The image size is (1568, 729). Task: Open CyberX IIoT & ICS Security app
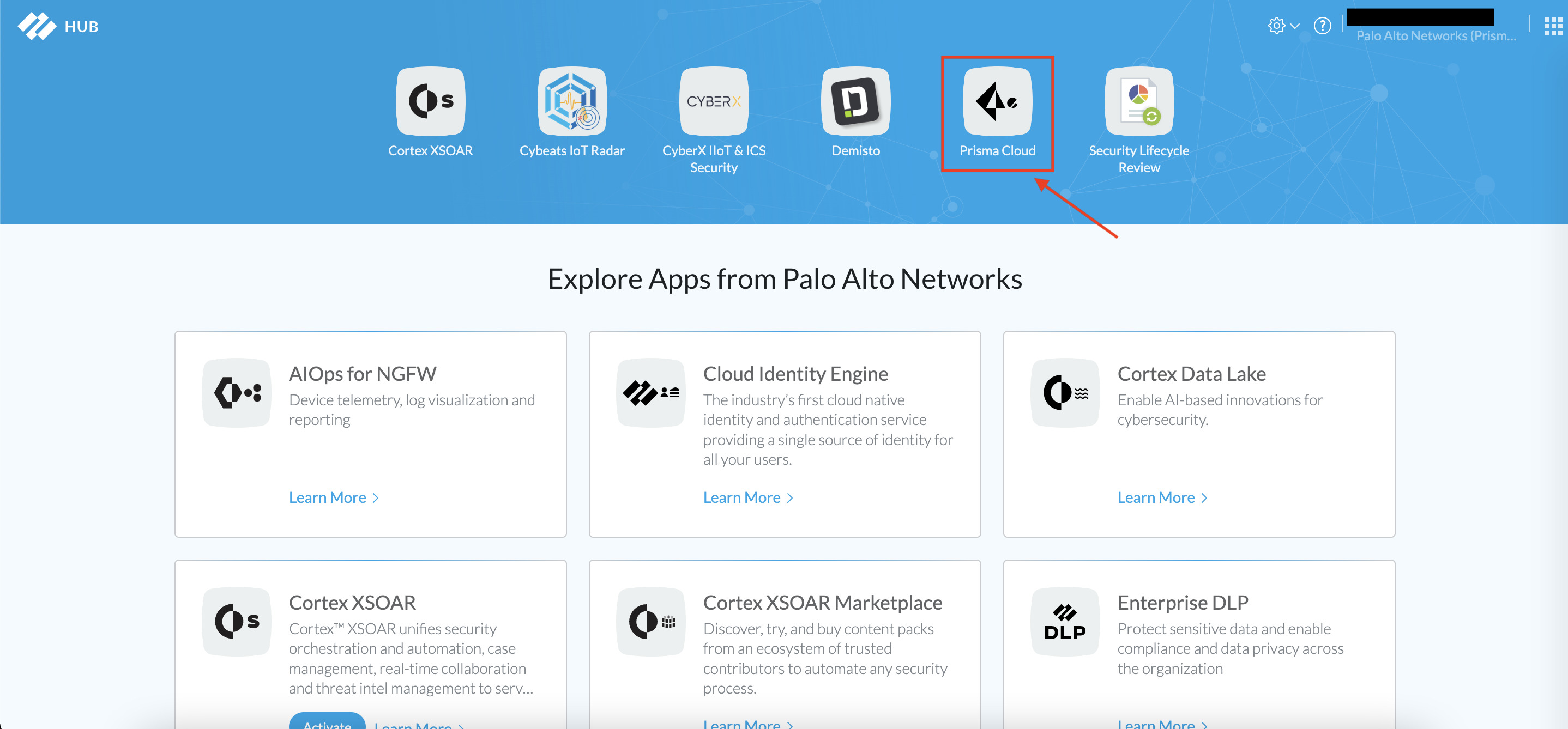pos(713,101)
